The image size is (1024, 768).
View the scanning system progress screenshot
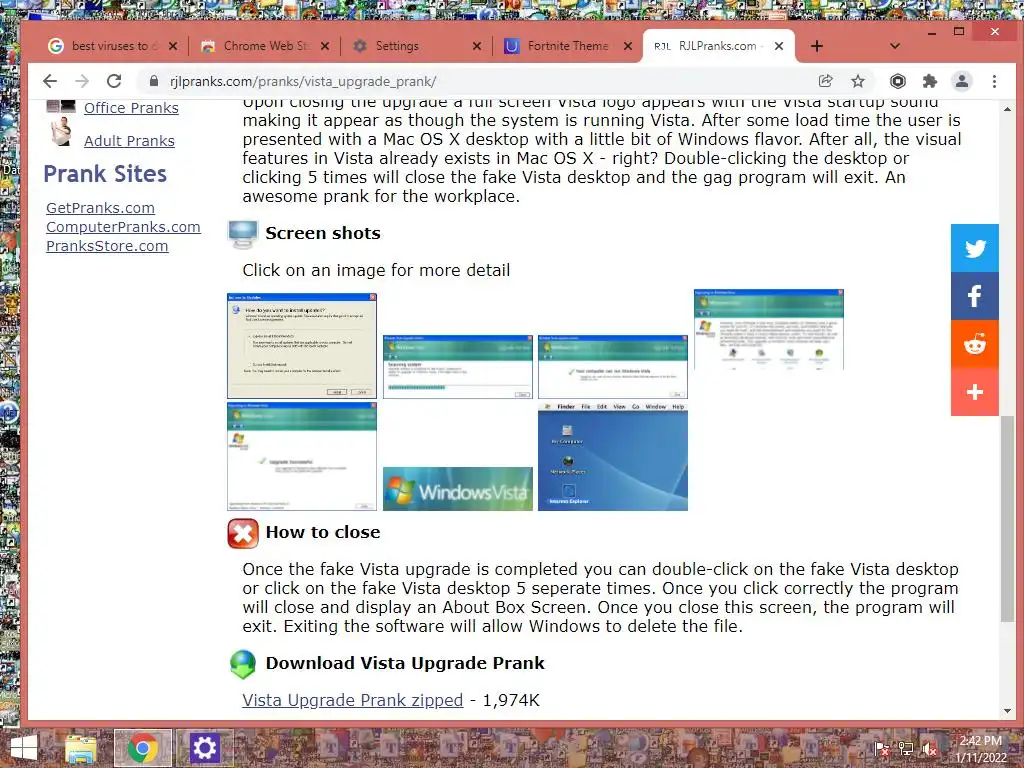tap(457, 366)
